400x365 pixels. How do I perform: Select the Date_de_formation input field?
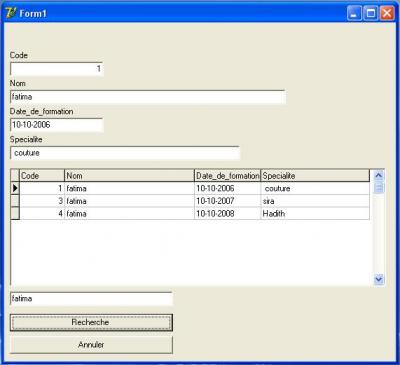click(57, 125)
